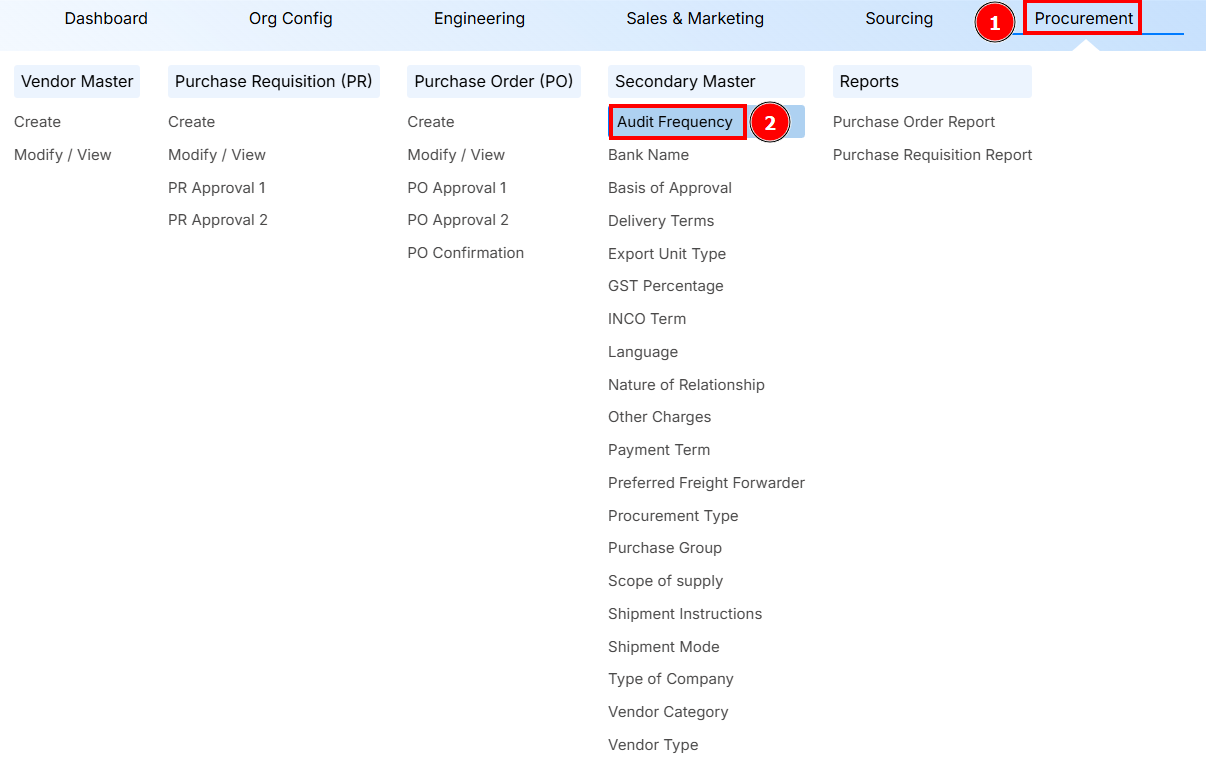Open the INCO Term master

point(646,318)
